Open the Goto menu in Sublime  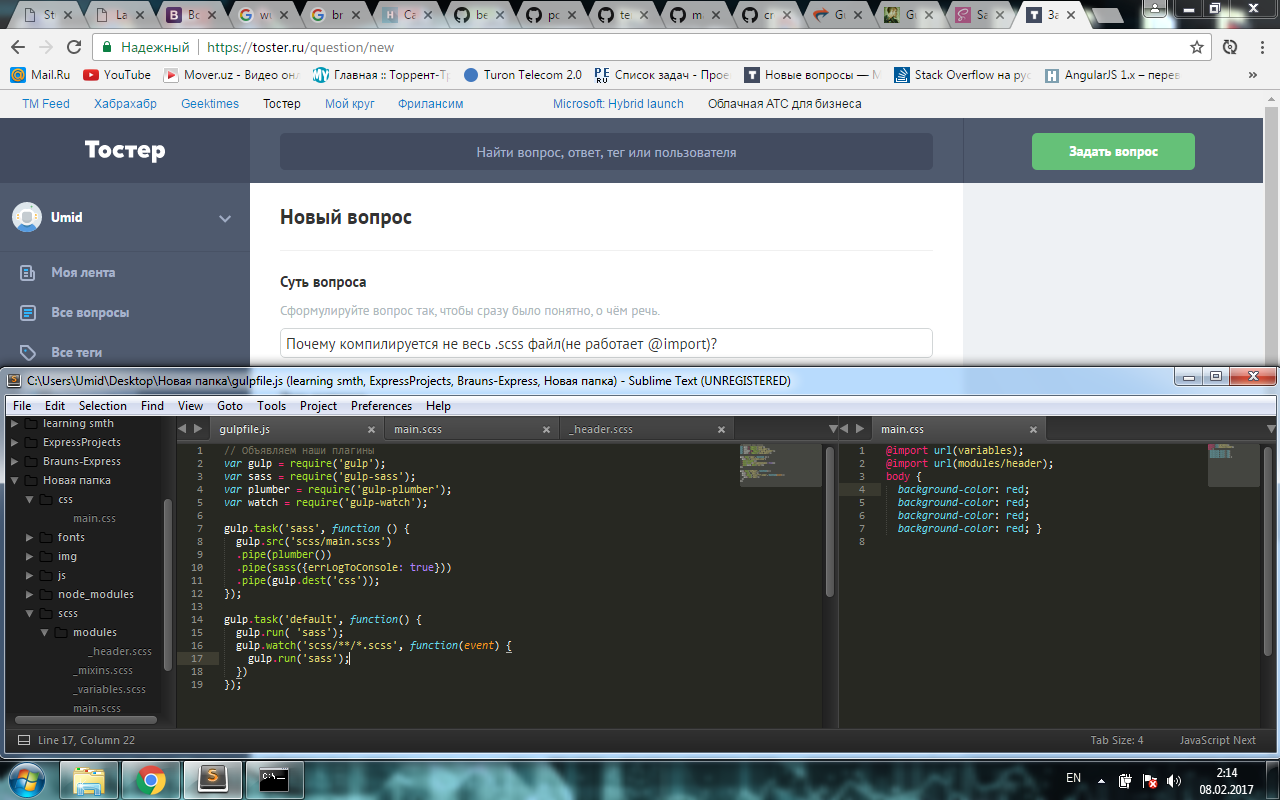point(230,406)
